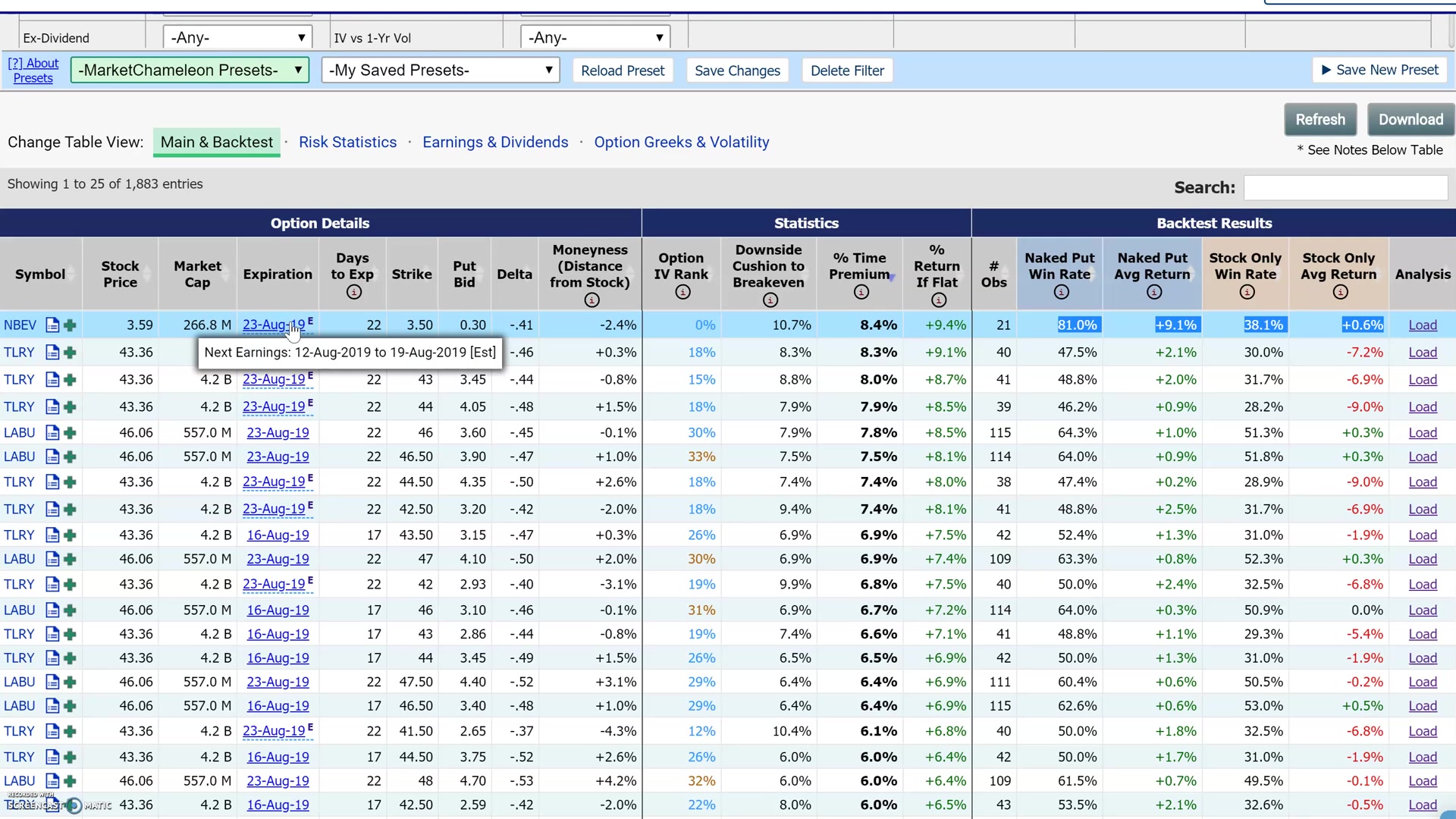Click info icon under Stock Only Win Rate
The width and height of the screenshot is (1456, 819).
pos(1247,293)
